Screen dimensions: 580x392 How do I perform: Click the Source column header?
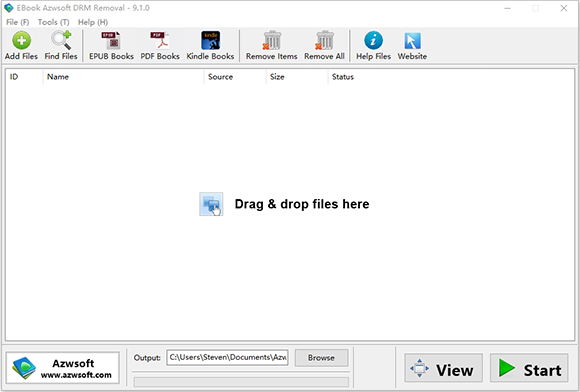coord(235,77)
